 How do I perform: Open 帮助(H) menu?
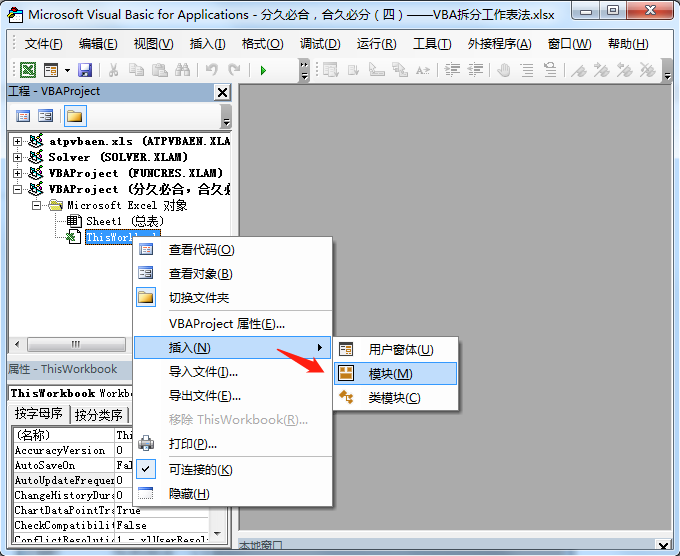[628, 44]
